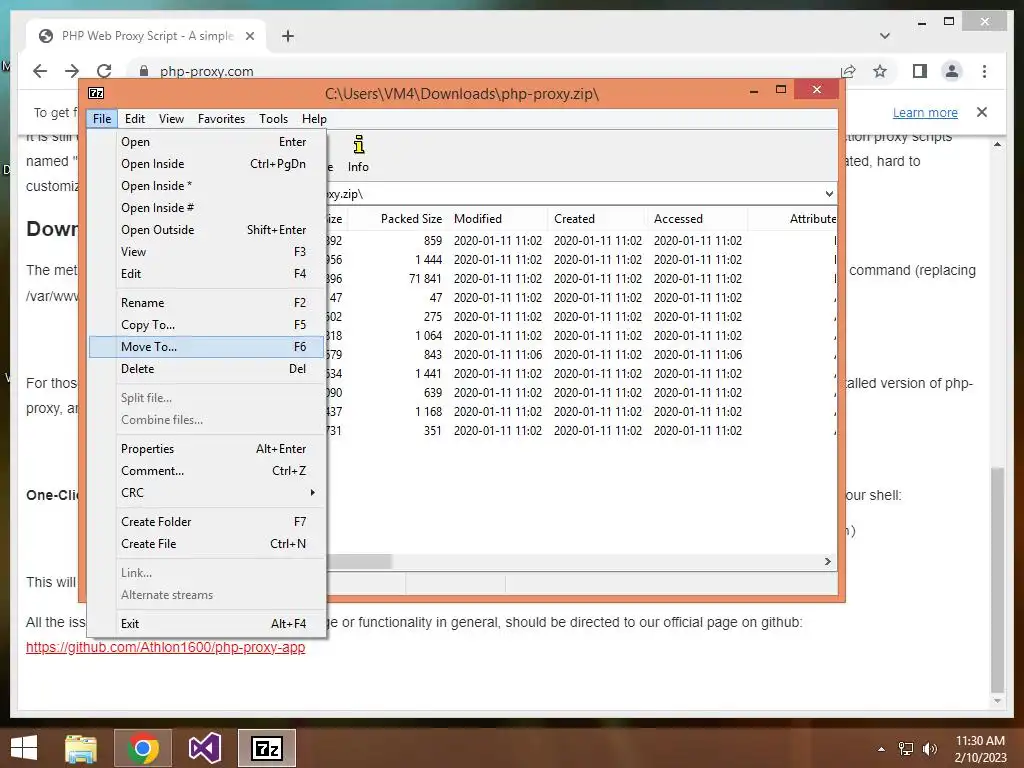Open Visual Studio from the taskbar

coord(204,748)
